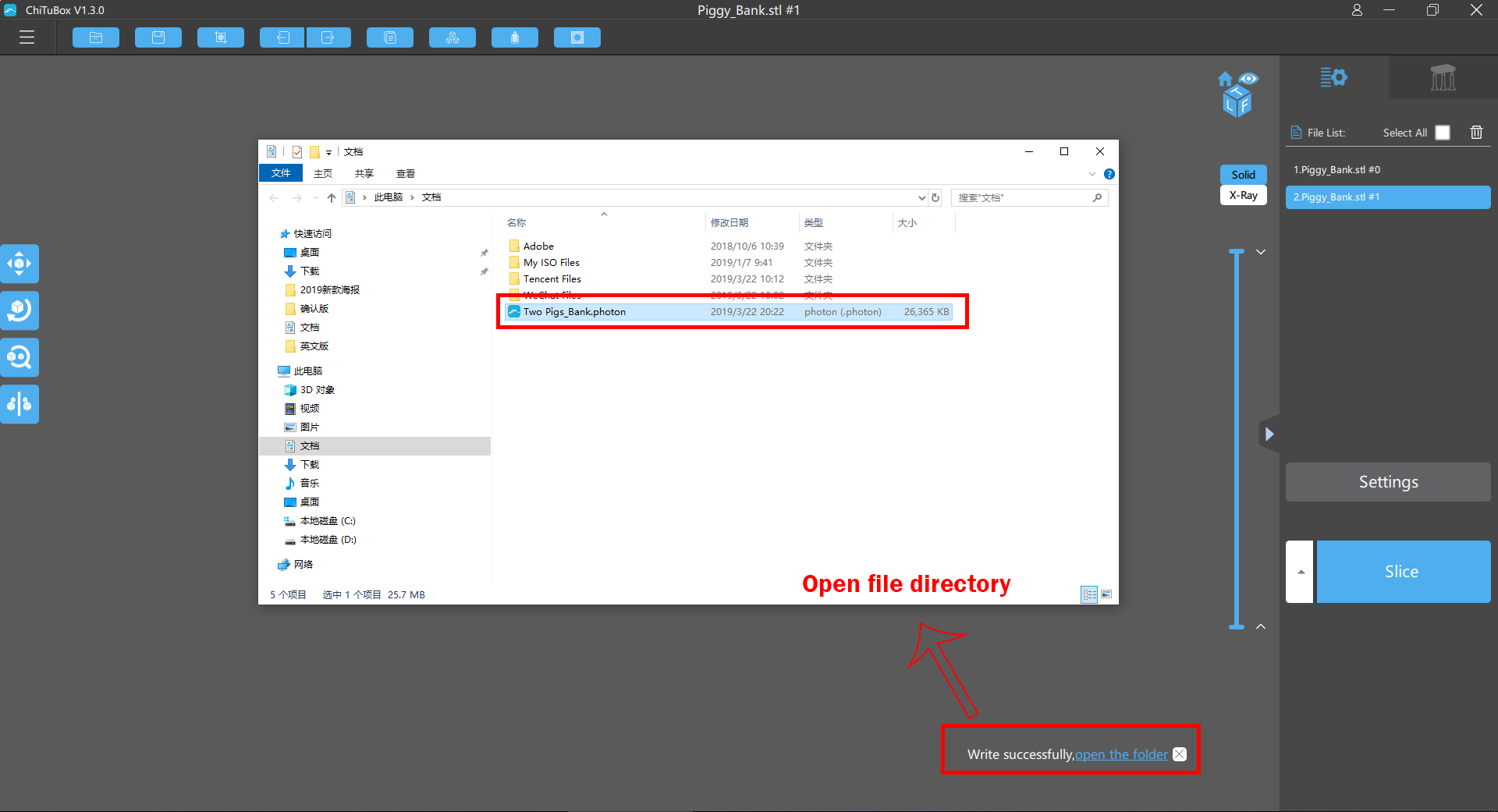Viewport: 1498px width, 812px height.
Task: Click the vertical layer slider track
Action: click(x=1237, y=437)
